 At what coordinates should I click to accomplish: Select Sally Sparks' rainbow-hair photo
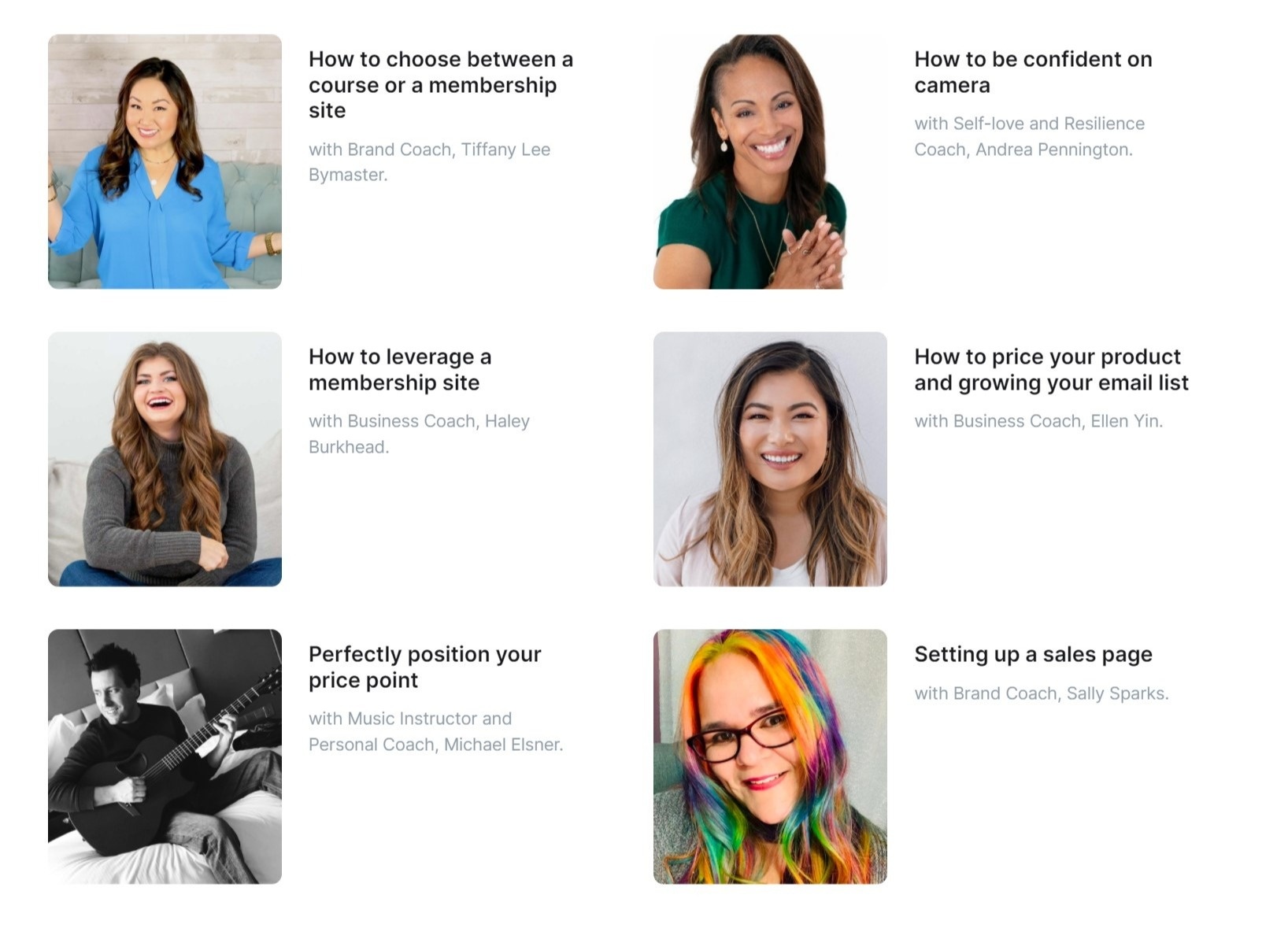click(x=770, y=756)
